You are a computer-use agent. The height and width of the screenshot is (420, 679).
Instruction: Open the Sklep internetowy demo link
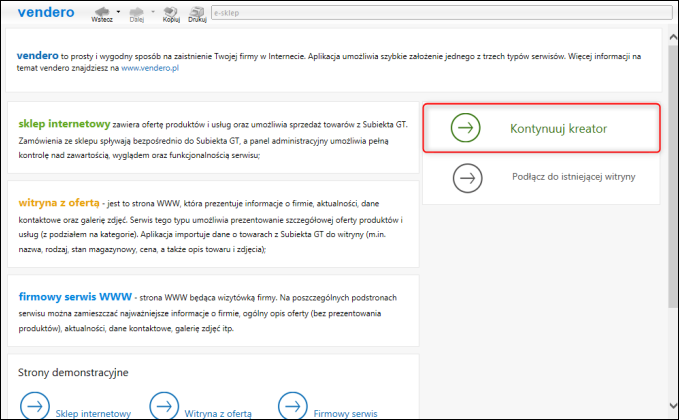(93, 414)
